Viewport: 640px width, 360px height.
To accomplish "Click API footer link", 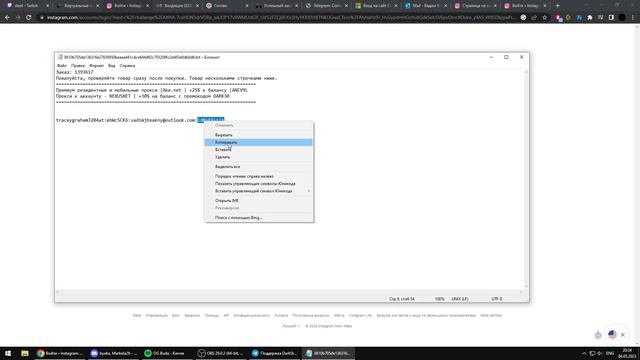I will (226, 316).
